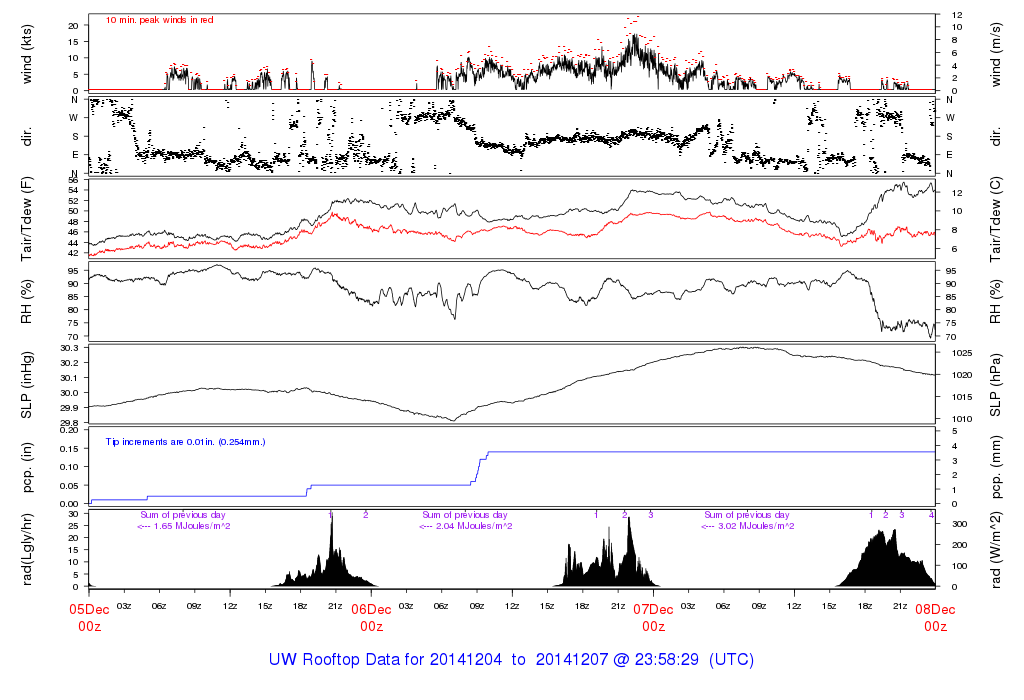Click the '1010' tick on hPa axis
This screenshot has width=1024, height=700.
coord(962,419)
